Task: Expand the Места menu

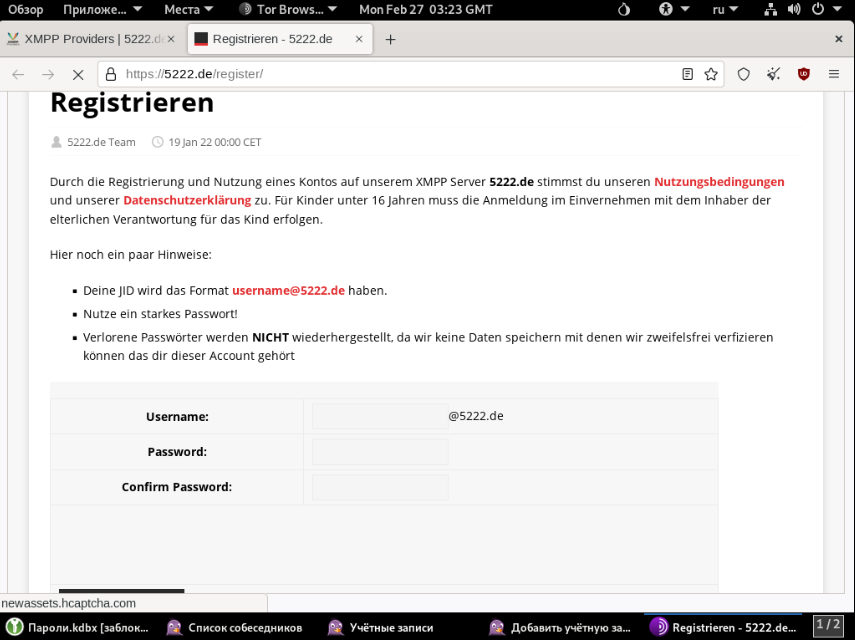Action: pyautogui.click(x=188, y=9)
